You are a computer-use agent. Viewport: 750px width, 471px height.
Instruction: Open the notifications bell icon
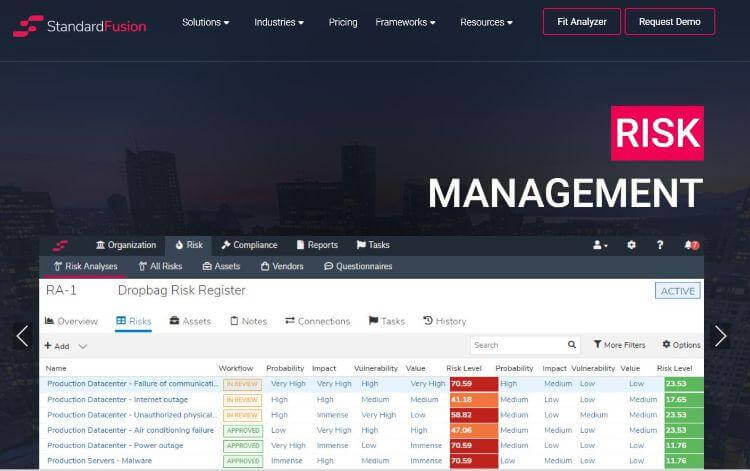pyautogui.click(x=692, y=245)
